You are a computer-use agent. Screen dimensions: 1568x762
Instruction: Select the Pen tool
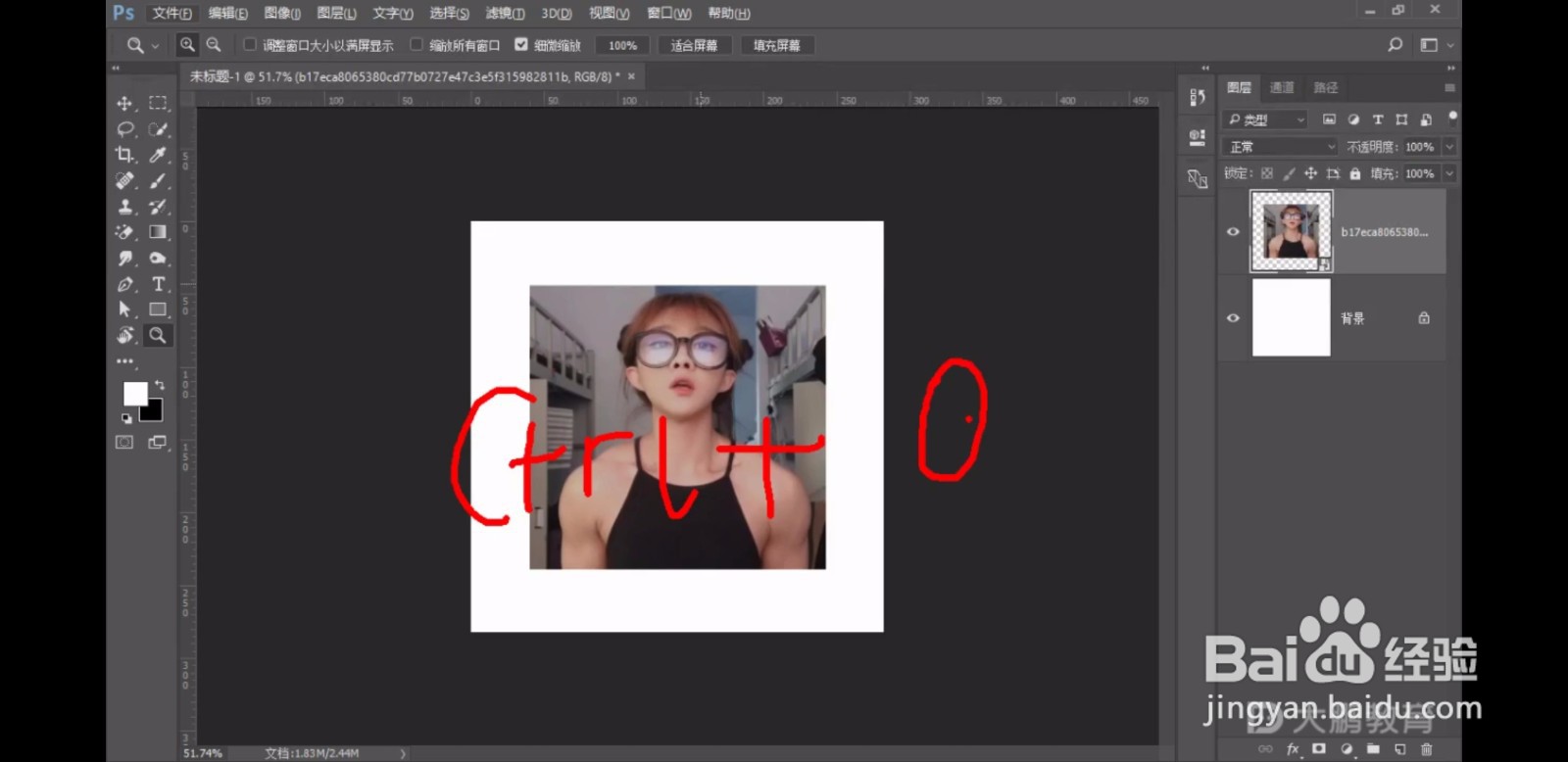point(124,284)
